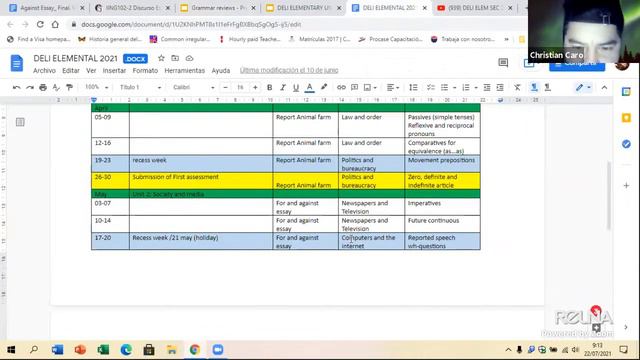The height and width of the screenshot is (360, 640).
Task: Expand bulleted list style dropdown arrow
Action: (454, 88)
